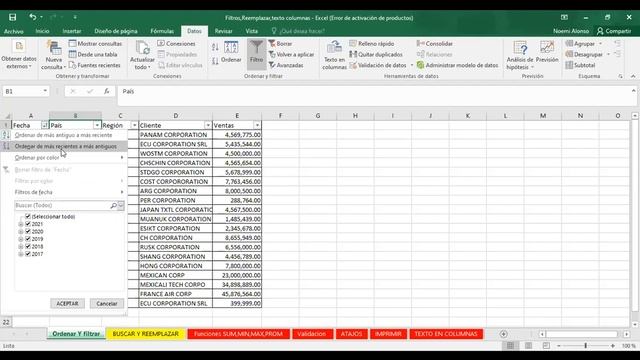The height and width of the screenshot is (360, 640).
Task: Open Análisis de hipótesis
Action: coord(520,55)
